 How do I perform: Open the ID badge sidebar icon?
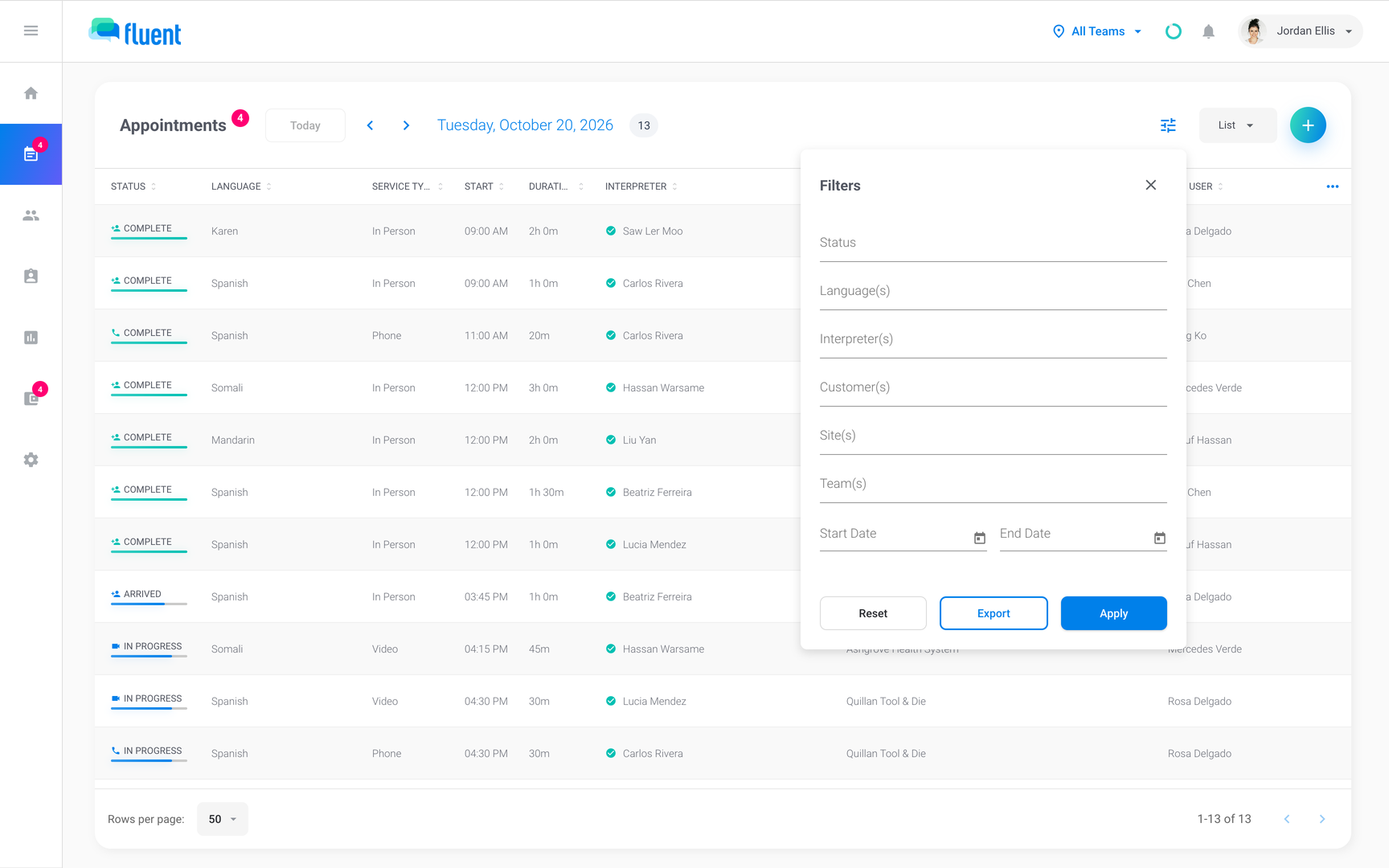coord(31,276)
